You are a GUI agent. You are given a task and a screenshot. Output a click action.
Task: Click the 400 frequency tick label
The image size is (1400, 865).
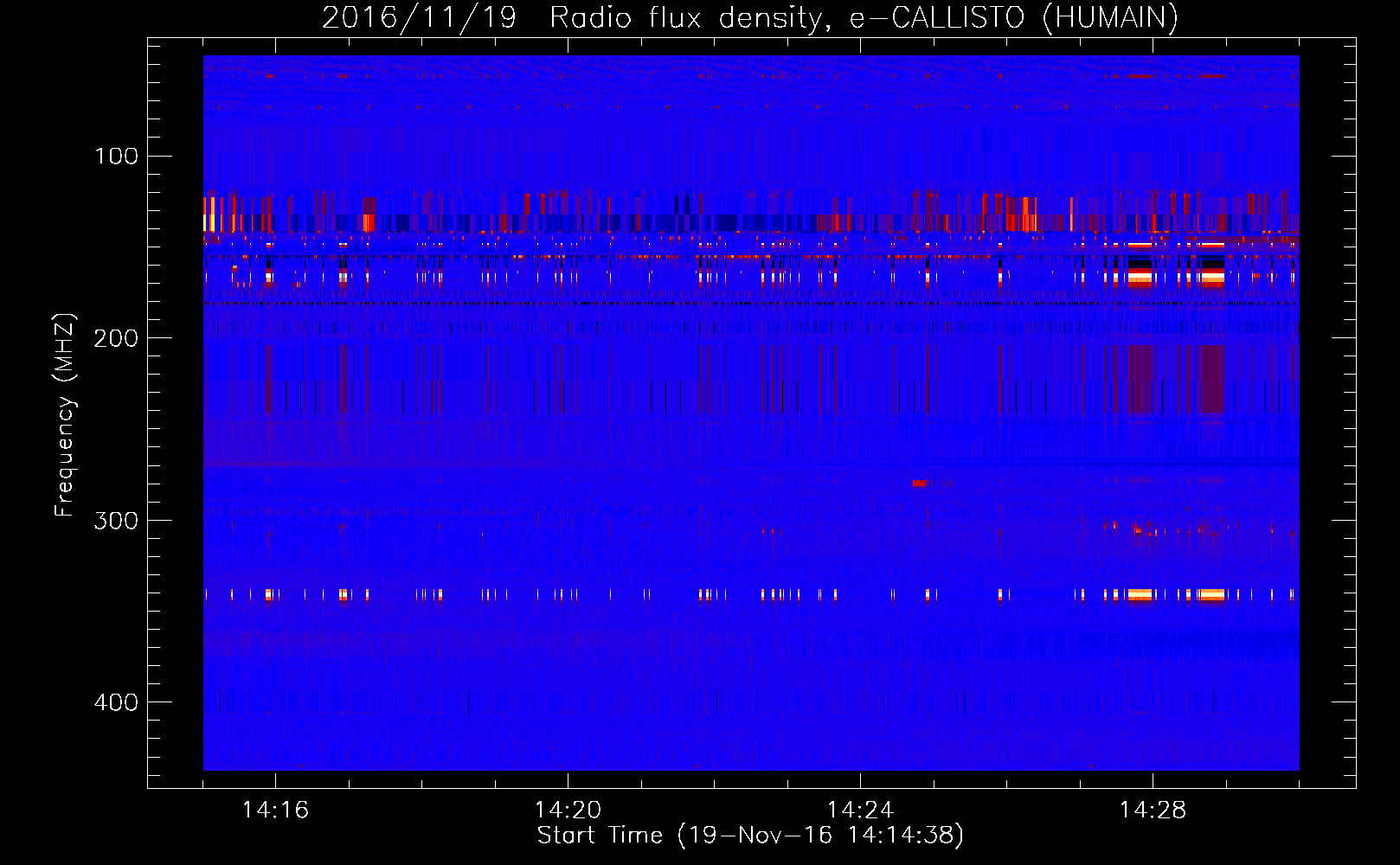tap(117, 702)
